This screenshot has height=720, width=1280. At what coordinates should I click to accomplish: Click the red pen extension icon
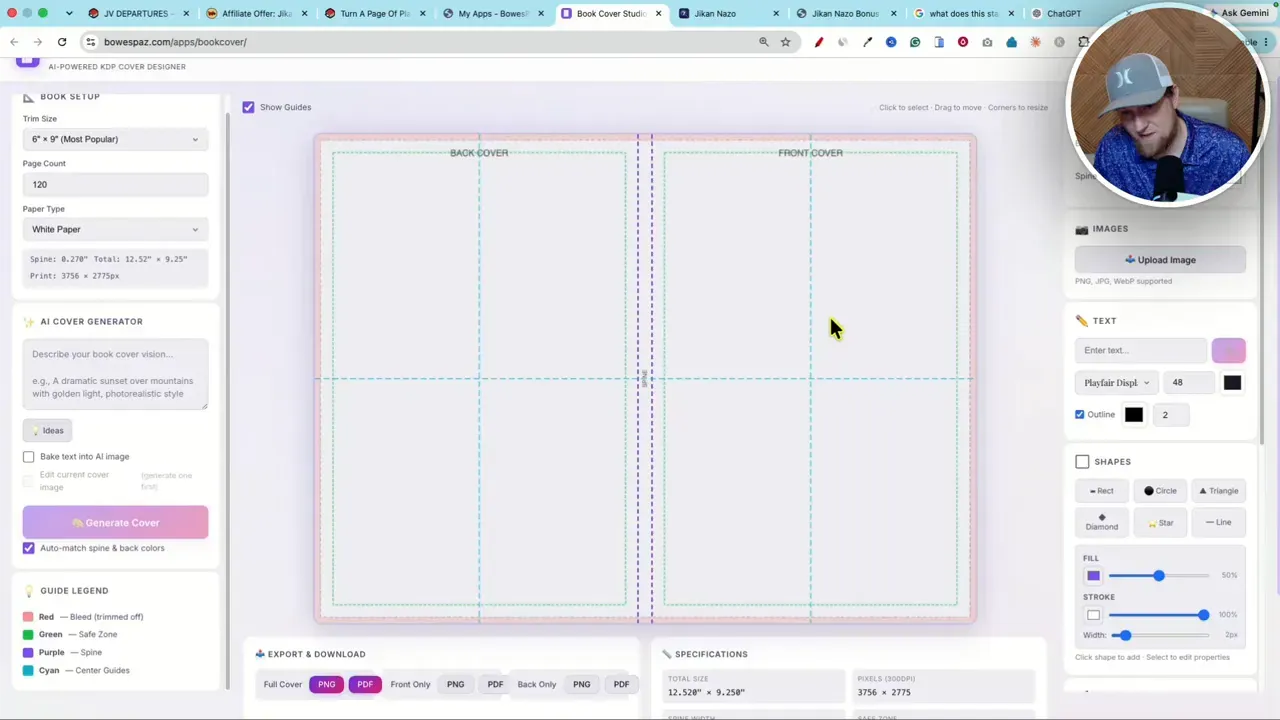click(819, 42)
